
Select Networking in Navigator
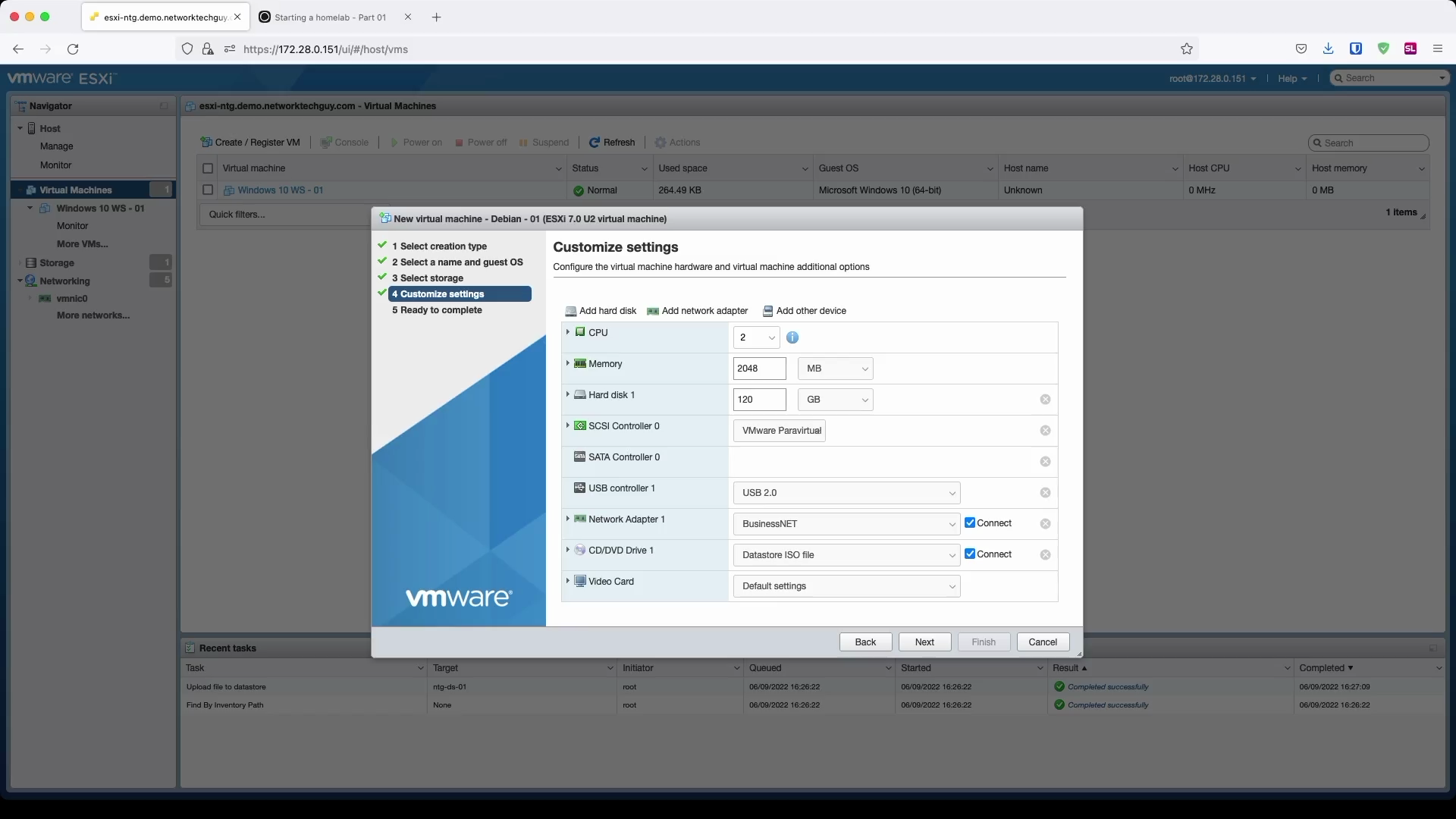[64, 281]
